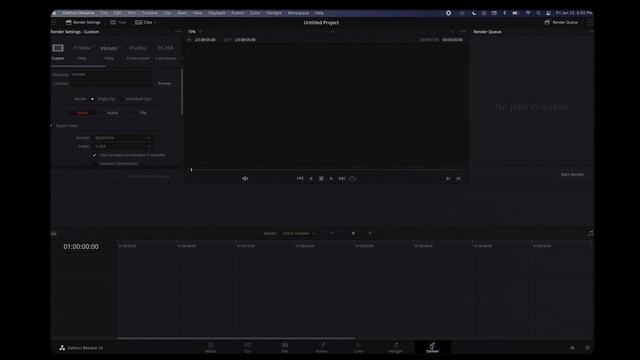The width and height of the screenshot is (640, 360).
Task: Click Add to Render Queue button
Action: coord(150,176)
